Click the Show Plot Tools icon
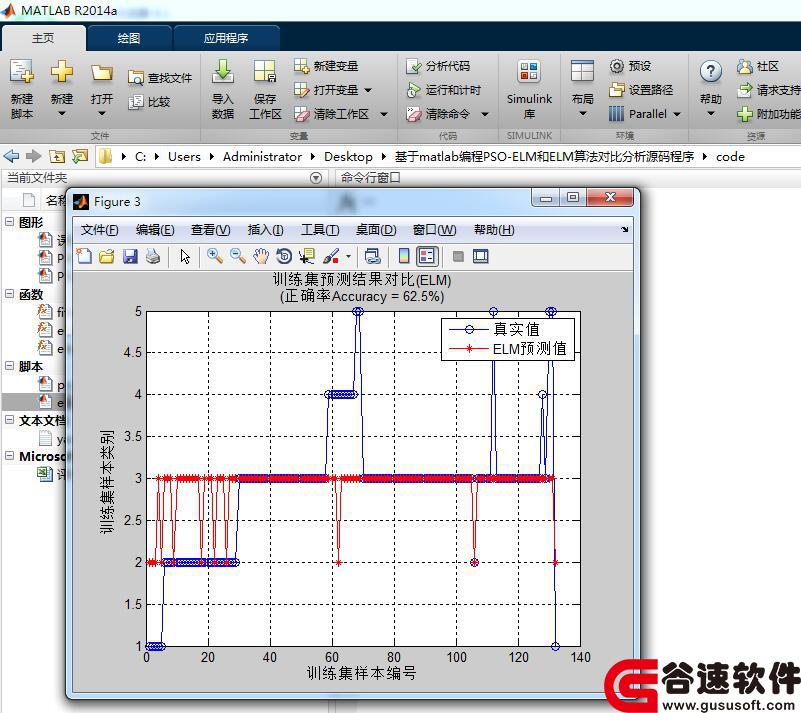 point(481,256)
